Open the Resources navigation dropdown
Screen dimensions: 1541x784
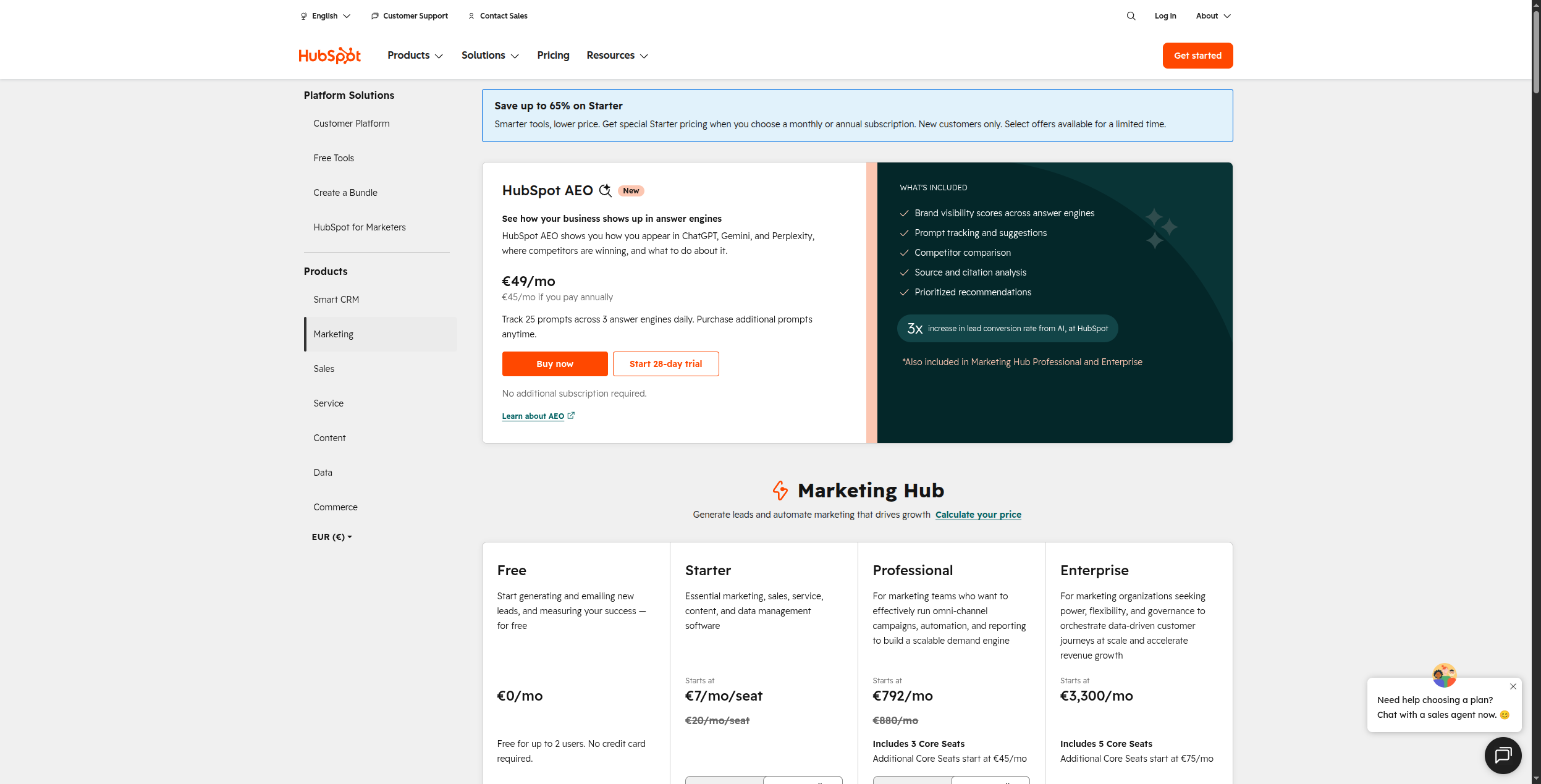coord(617,56)
